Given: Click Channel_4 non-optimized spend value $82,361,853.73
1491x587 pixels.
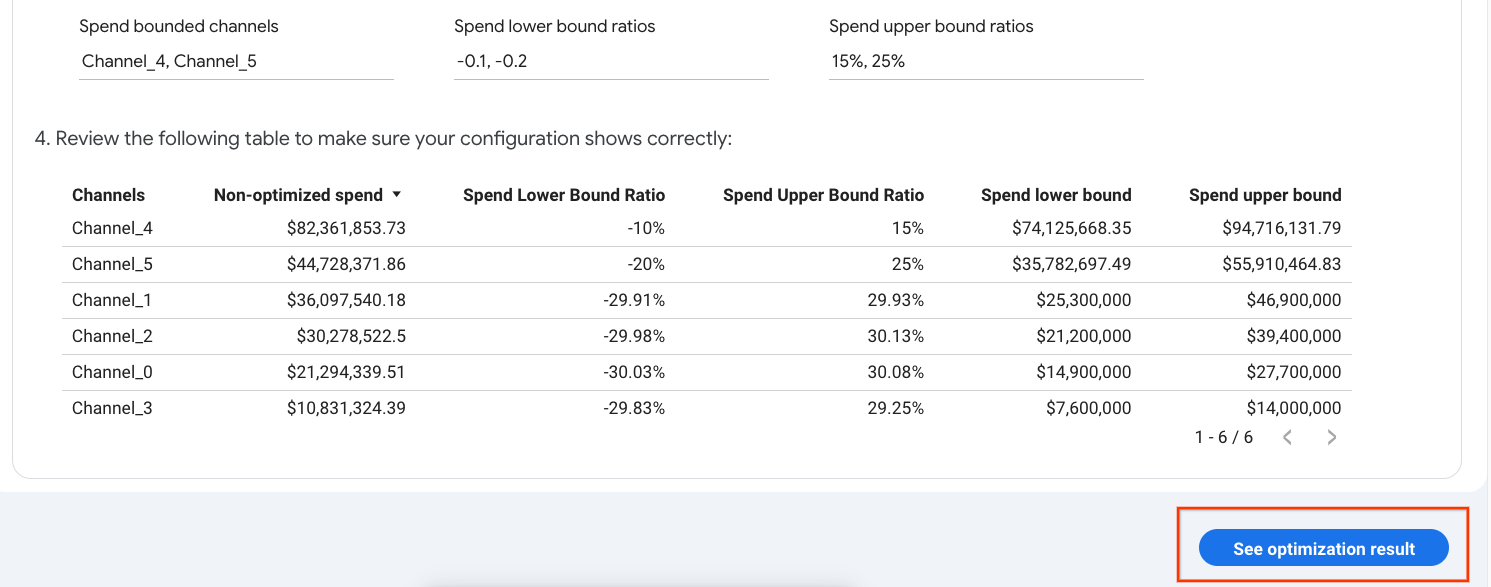Looking at the screenshot, I should pos(346,228).
